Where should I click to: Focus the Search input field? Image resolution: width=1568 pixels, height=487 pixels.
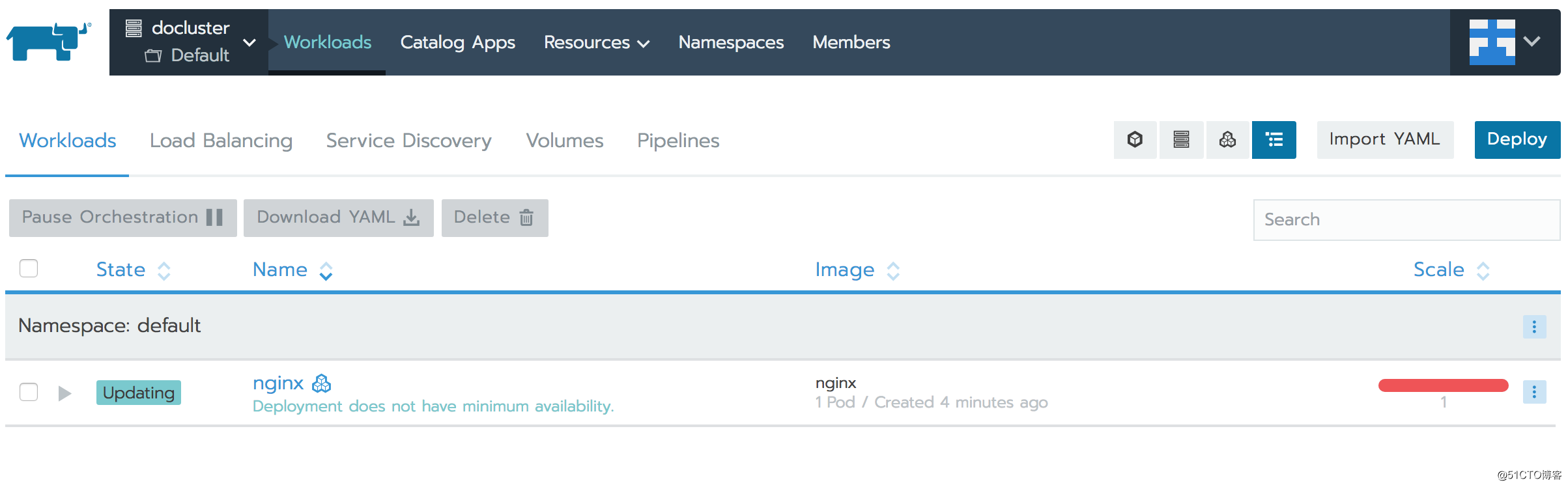pyautogui.click(x=1406, y=220)
